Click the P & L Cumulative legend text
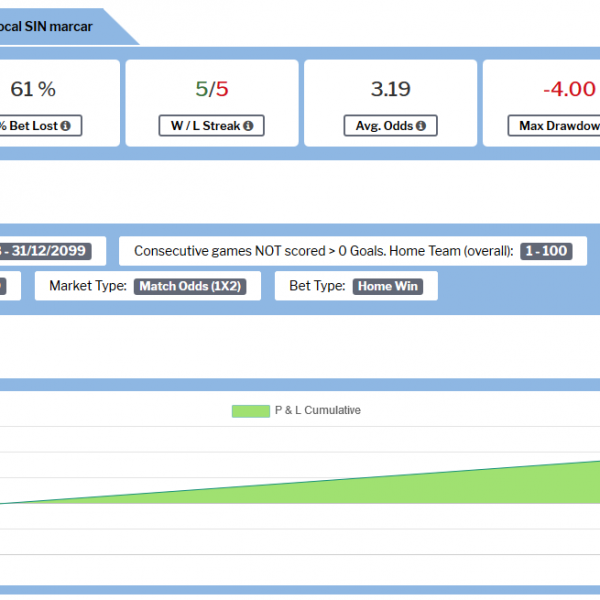 [318, 410]
